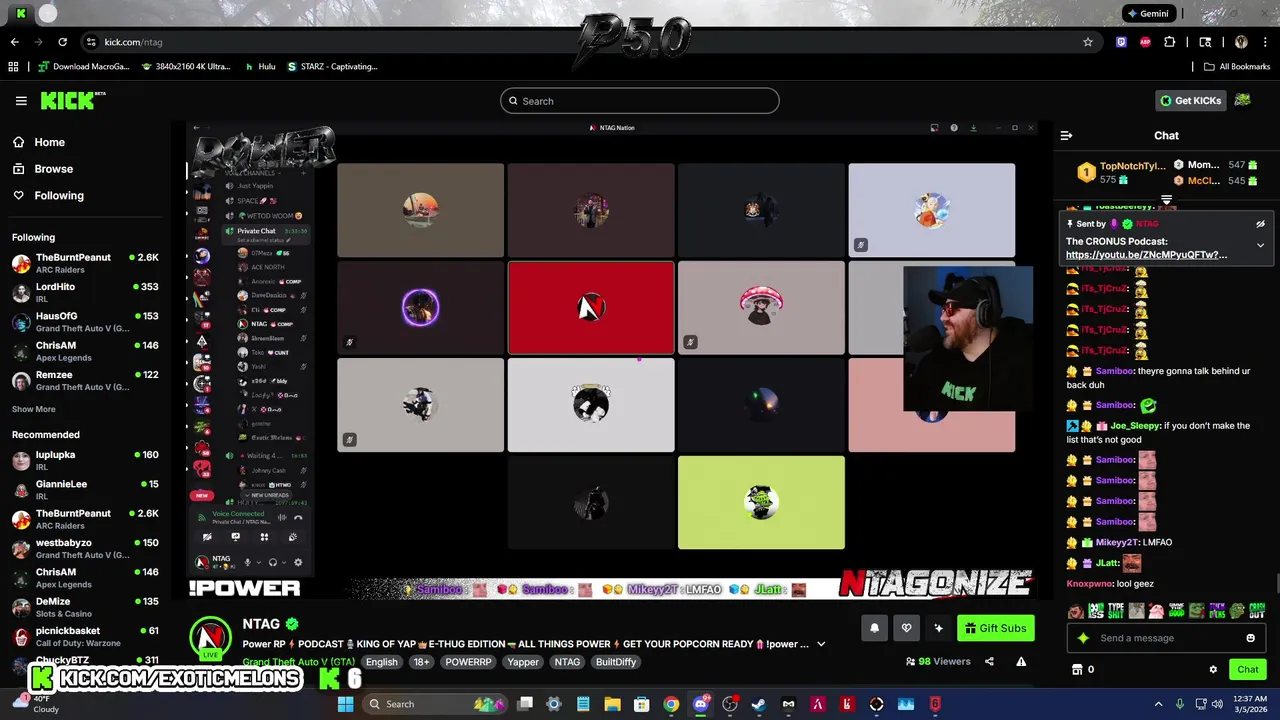The image size is (1280, 720).
Task: Click the Kick search field
Action: pos(640,101)
